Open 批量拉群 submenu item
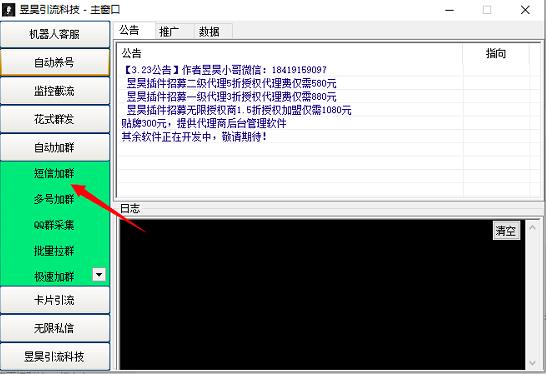The image size is (546, 374). pos(54,251)
